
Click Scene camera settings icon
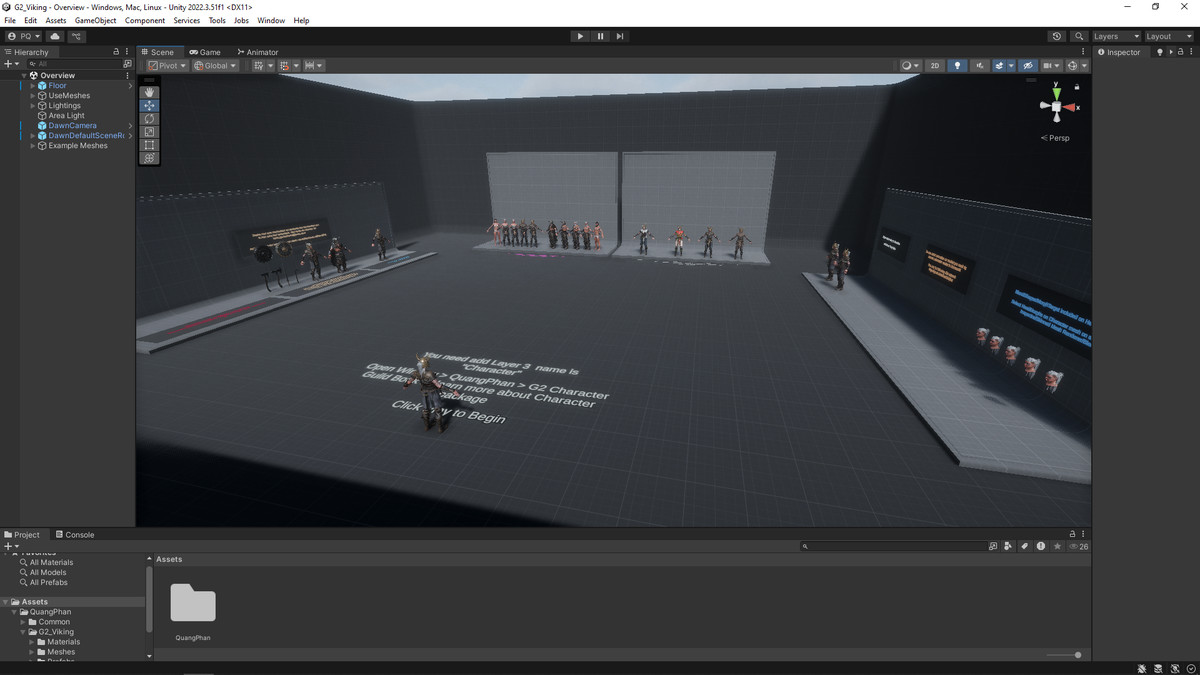1051,66
